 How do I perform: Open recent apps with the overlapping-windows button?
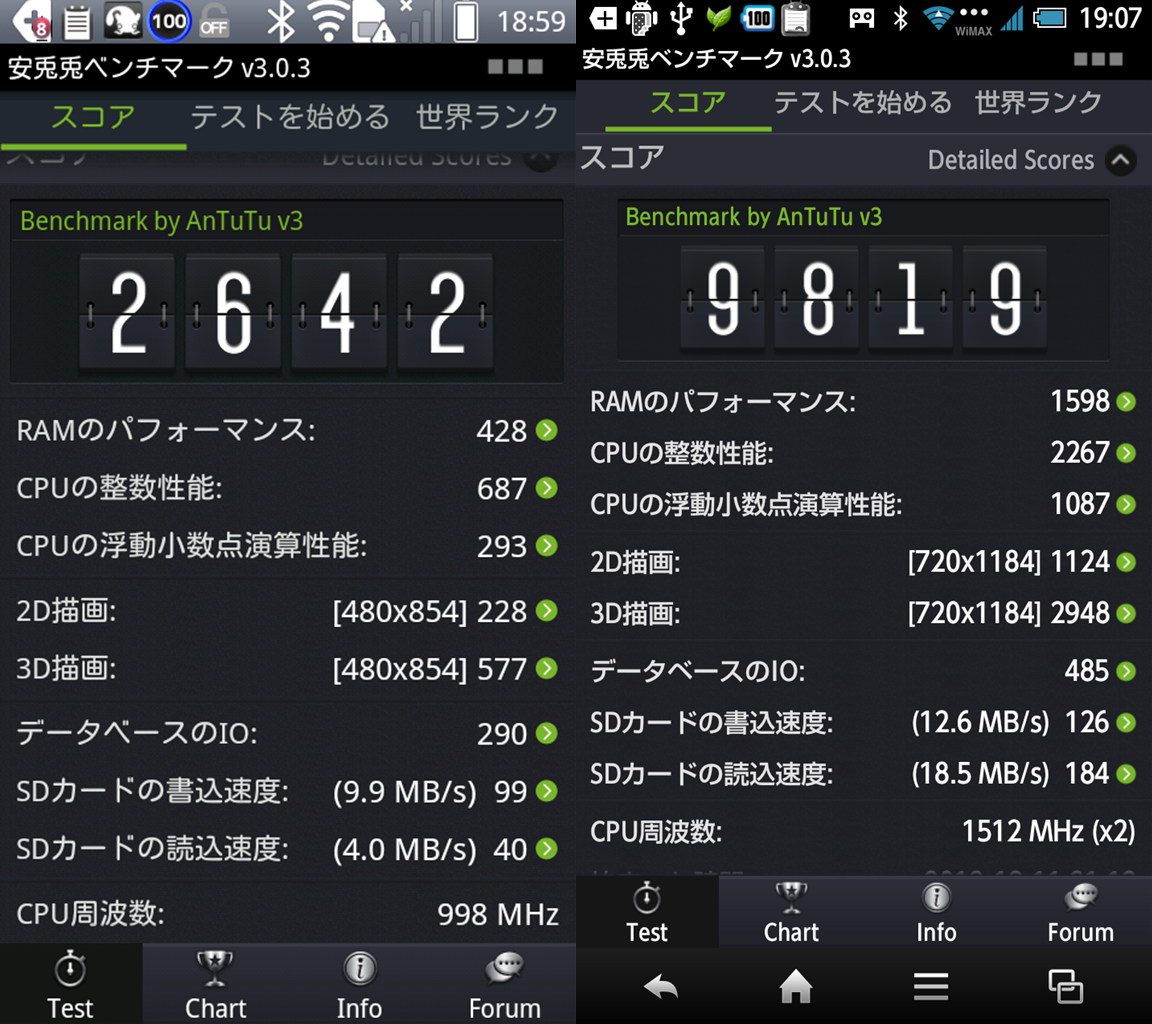(1065, 987)
